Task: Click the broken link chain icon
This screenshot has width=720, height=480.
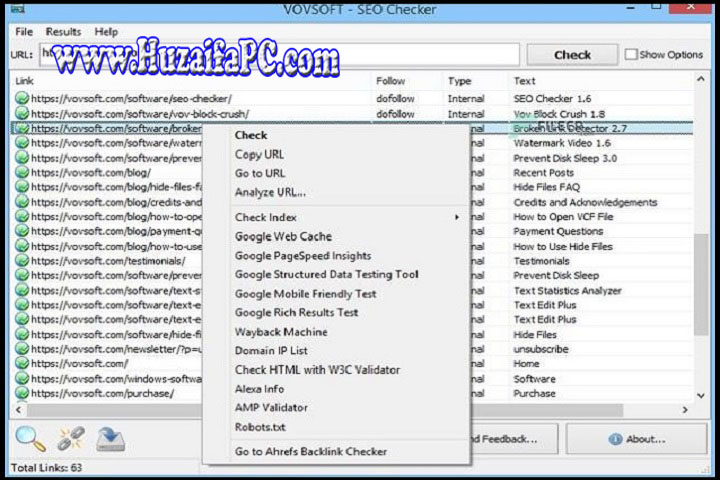Action: (x=70, y=437)
